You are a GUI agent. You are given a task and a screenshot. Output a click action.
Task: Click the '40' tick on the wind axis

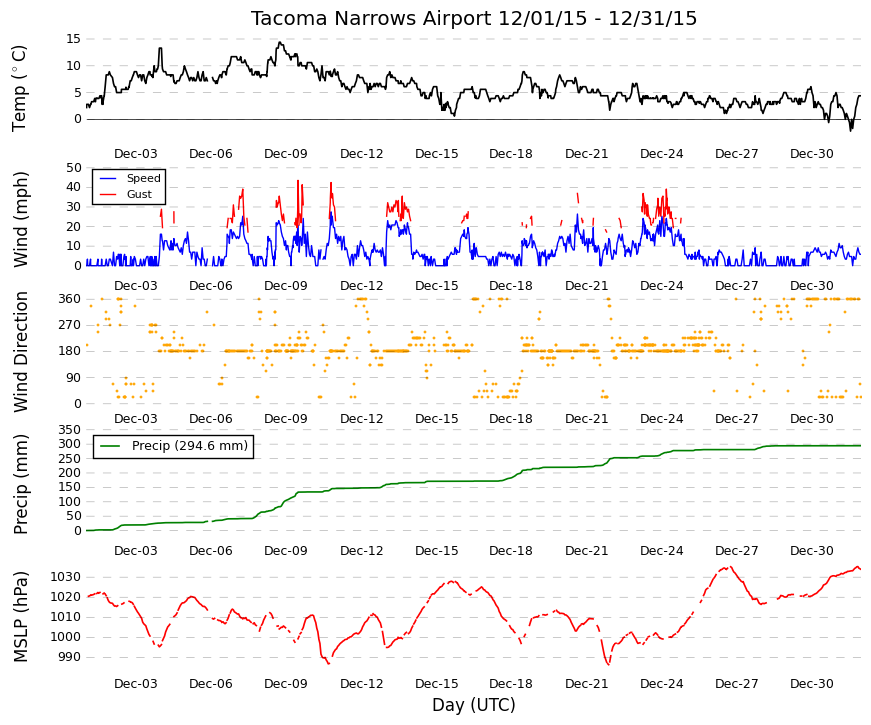pyautogui.click(x=73, y=187)
